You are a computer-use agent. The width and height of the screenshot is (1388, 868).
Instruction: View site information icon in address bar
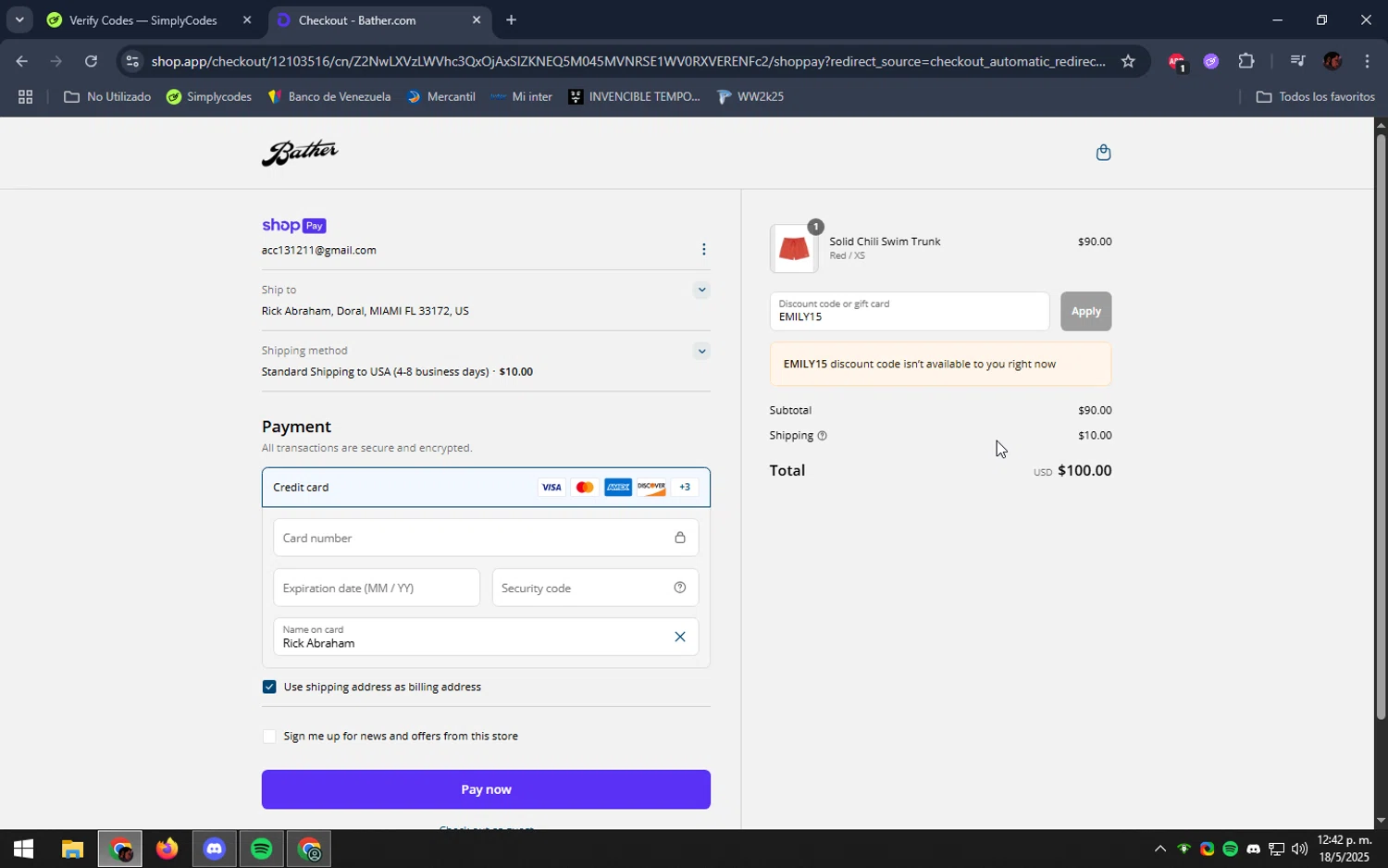[132, 62]
